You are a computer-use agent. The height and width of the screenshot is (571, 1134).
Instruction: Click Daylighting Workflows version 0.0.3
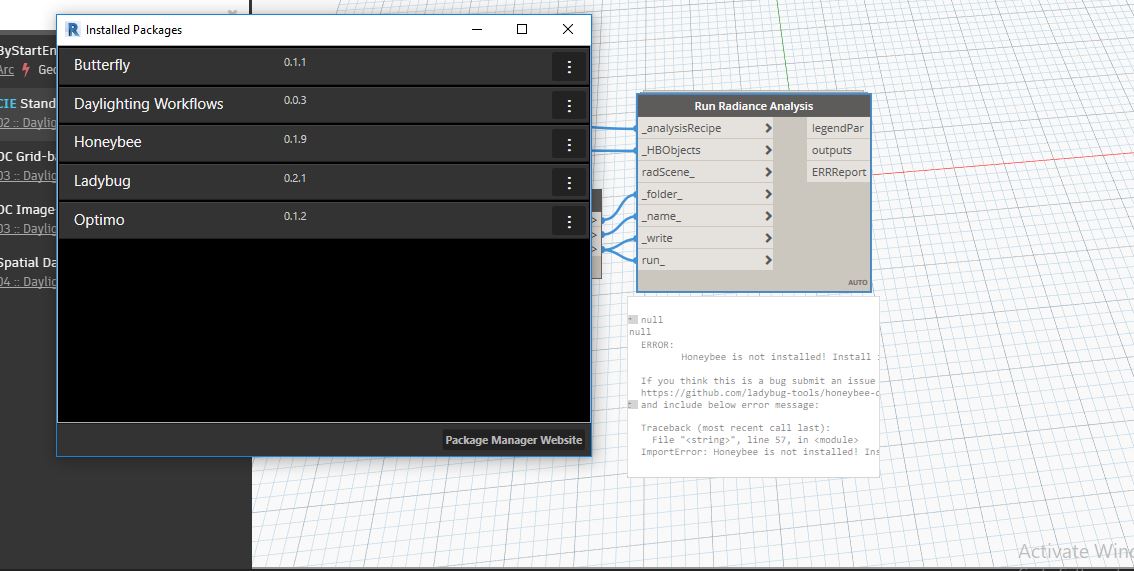click(x=295, y=100)
